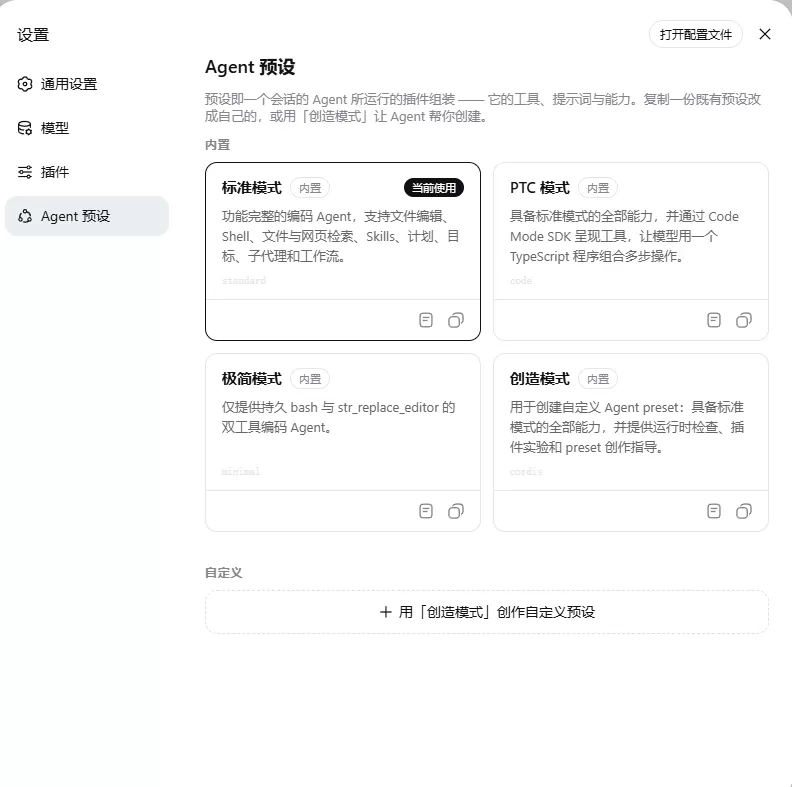Close the 设置 dialog with the X
Image resolution: width=792 pixels, height=787 pixels.
[765, 34]
